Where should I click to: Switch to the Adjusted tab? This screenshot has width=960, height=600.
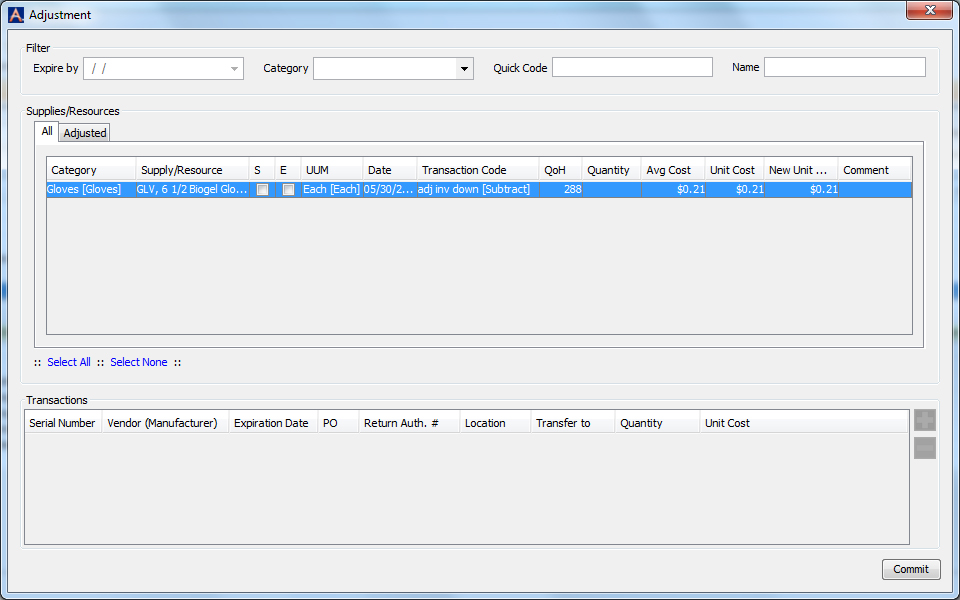pyautogui.click(x=85, y=133)
